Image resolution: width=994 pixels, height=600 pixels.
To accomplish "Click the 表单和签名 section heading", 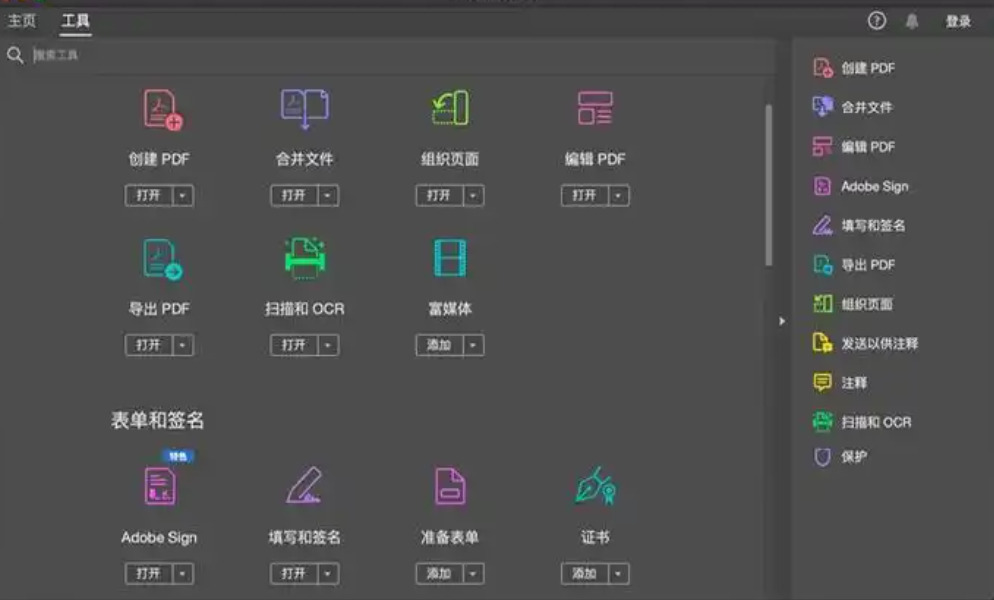I will 157,420.
